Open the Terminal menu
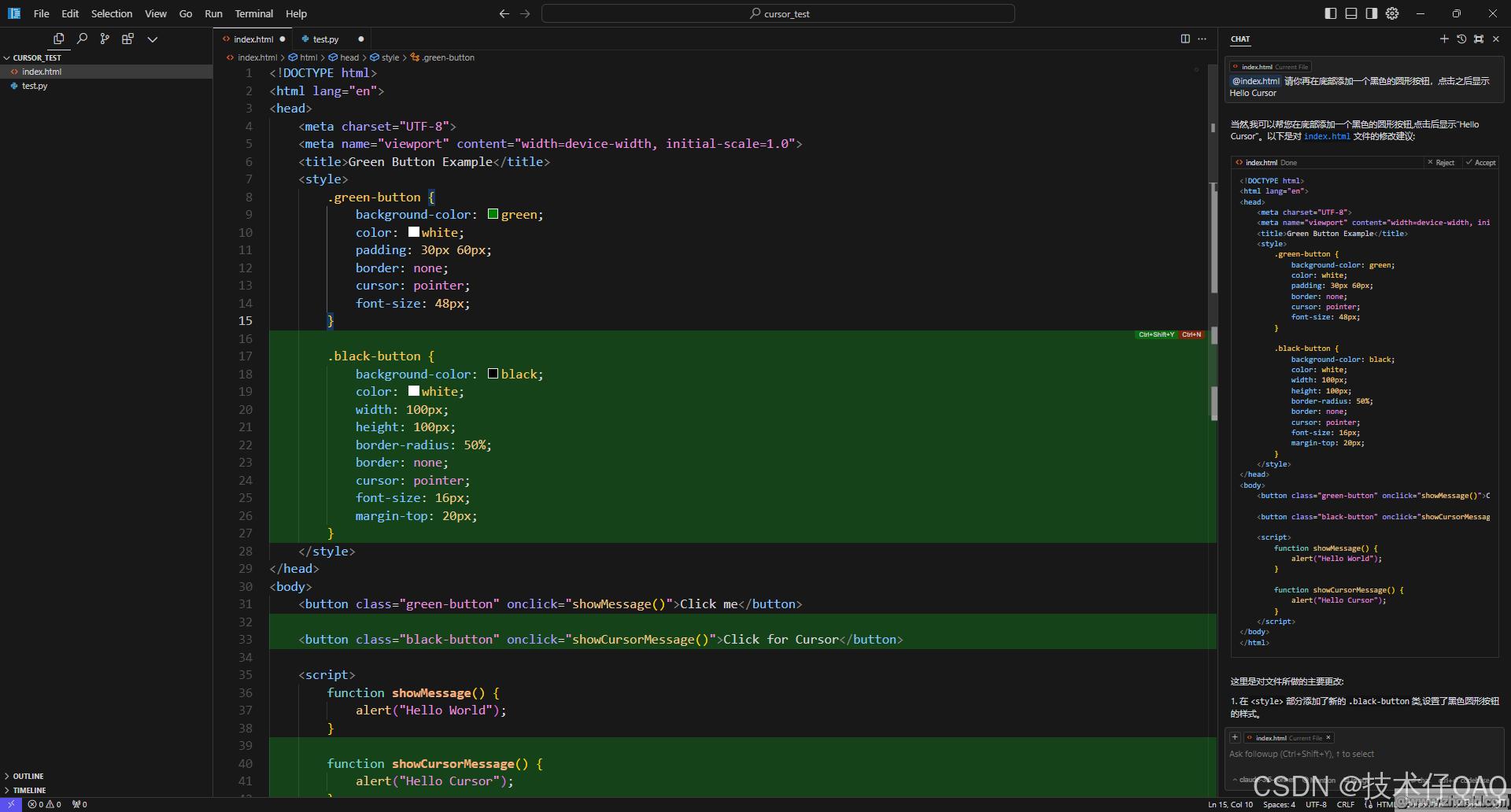Image resolution: width=1511 pixels, height=812 pixels. (253, 13)
